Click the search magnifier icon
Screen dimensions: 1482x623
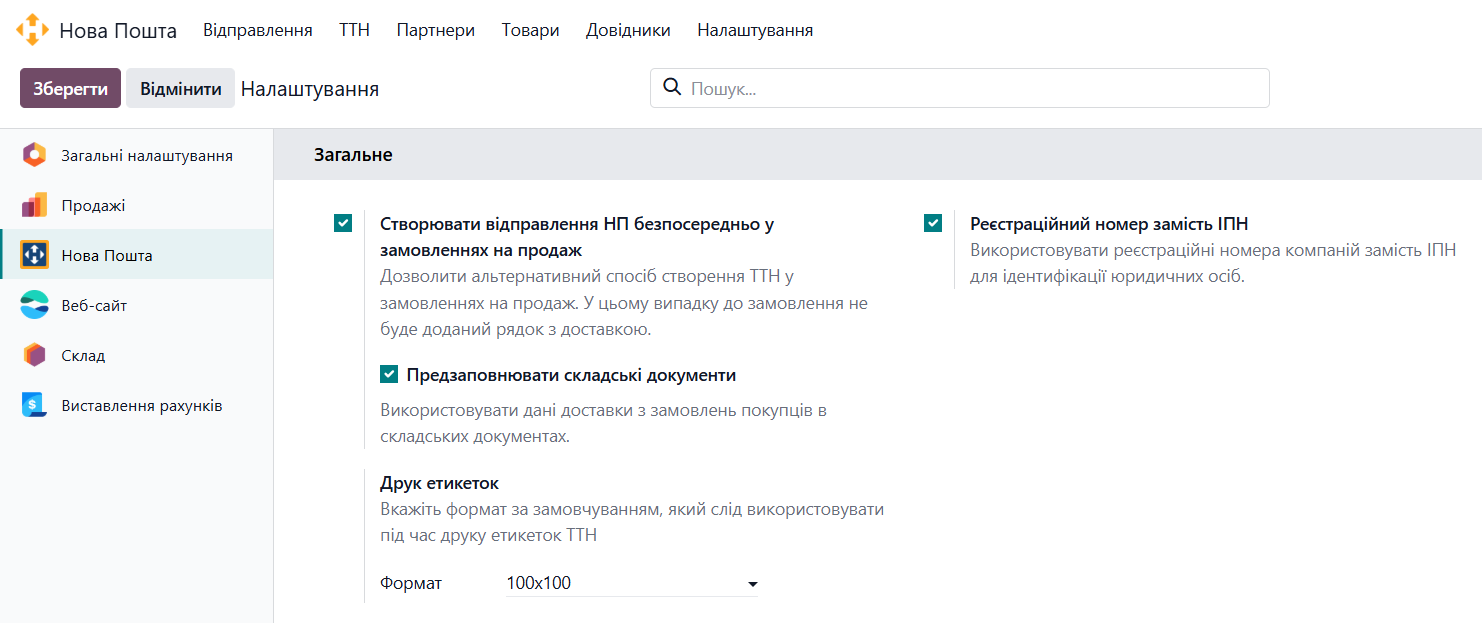tap(673, 87)
